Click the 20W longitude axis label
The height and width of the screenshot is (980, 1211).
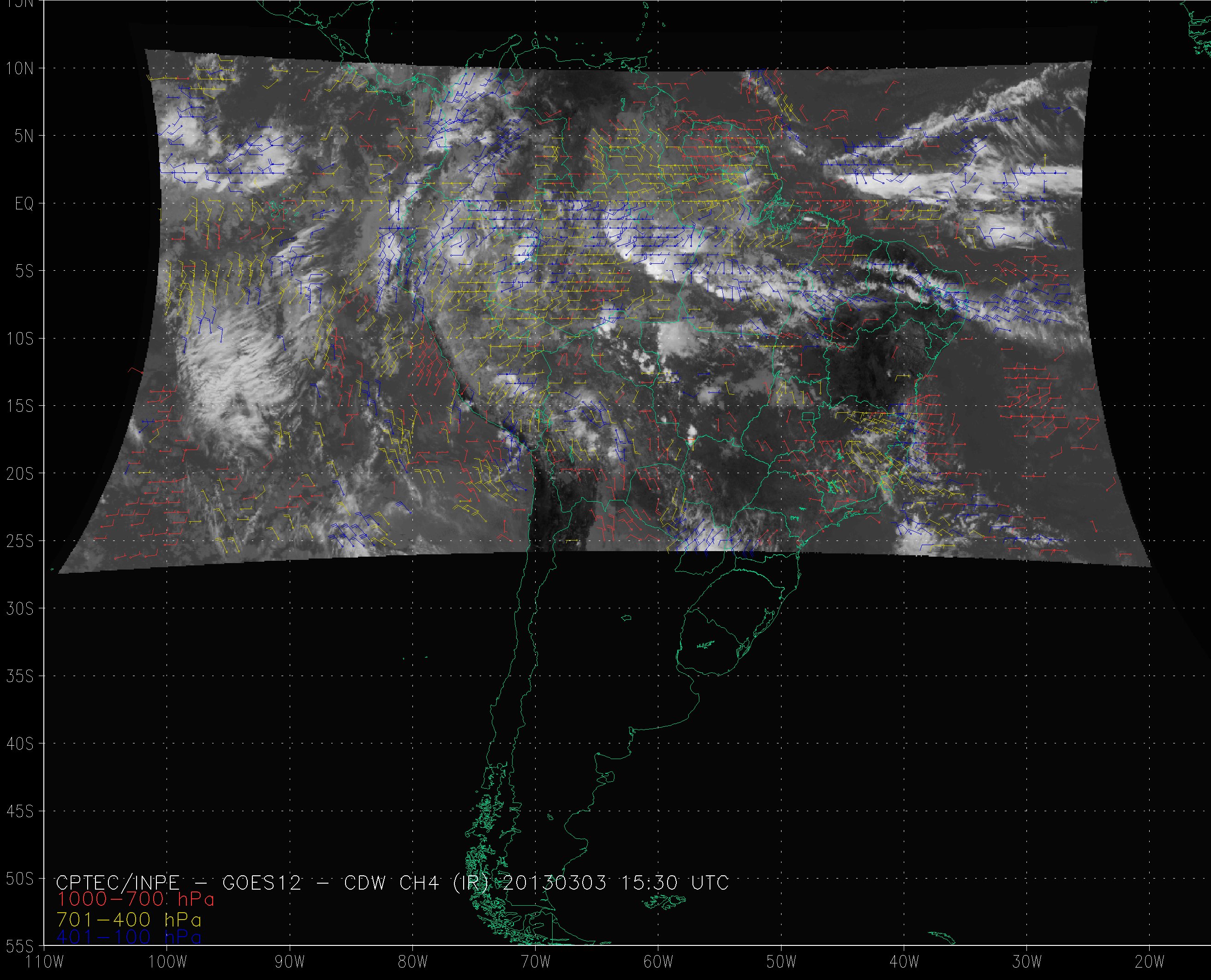click(1150, 962)
